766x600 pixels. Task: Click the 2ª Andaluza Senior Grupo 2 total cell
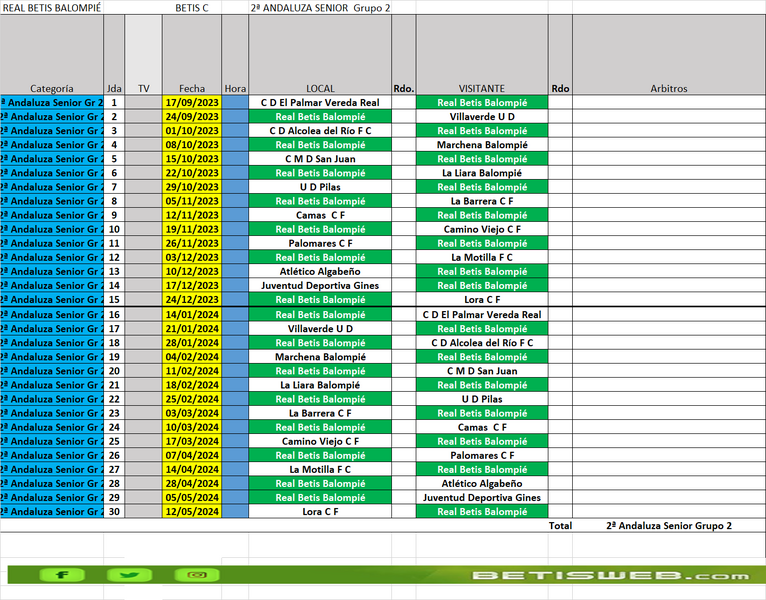coord(669,526)
